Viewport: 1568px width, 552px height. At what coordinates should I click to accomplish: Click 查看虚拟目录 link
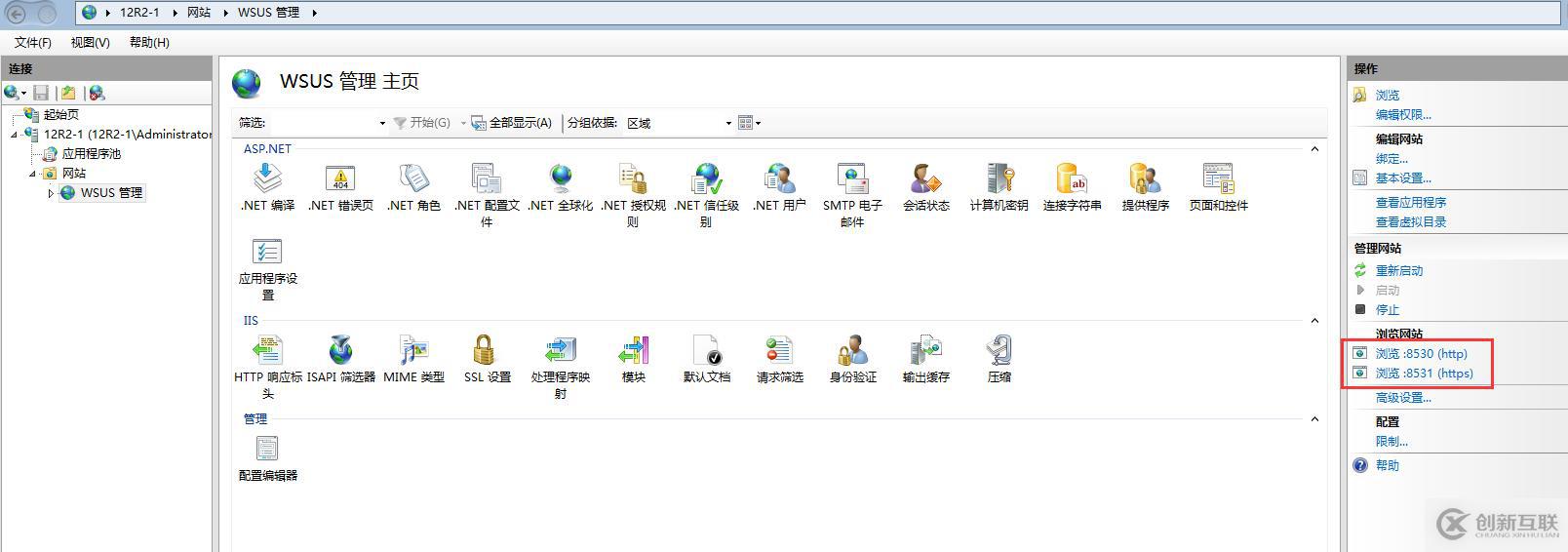pyautogui.click(x=1411, y=222)
